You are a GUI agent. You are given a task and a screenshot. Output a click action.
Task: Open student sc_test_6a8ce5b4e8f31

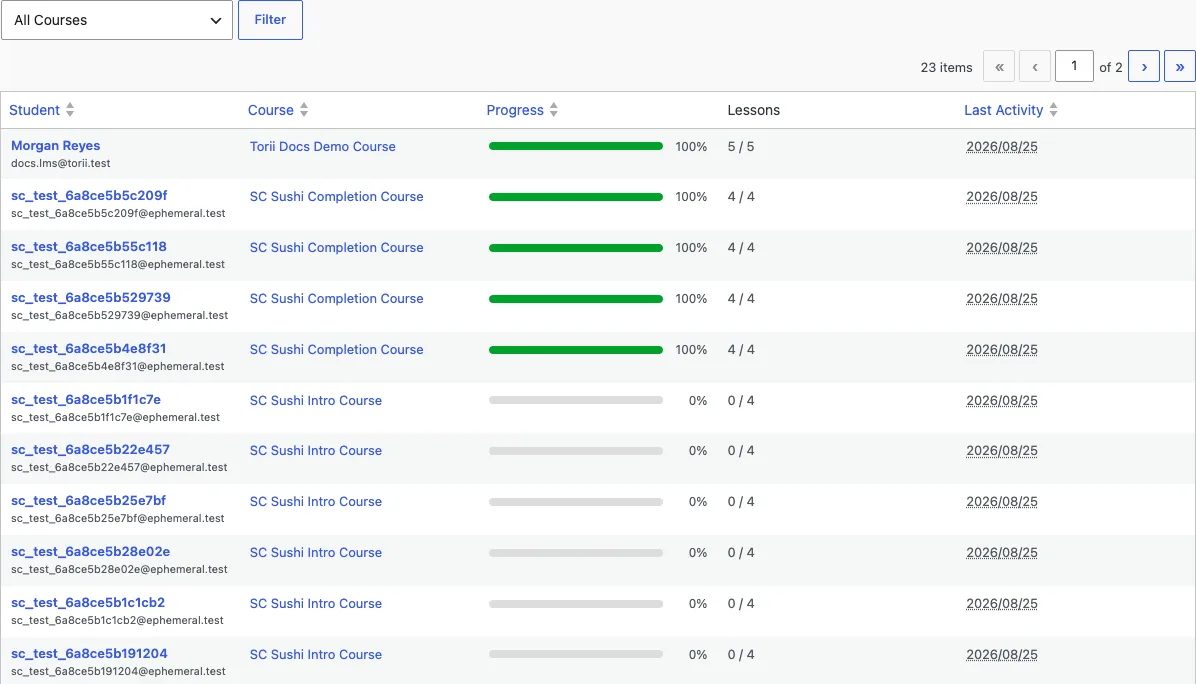88,349
